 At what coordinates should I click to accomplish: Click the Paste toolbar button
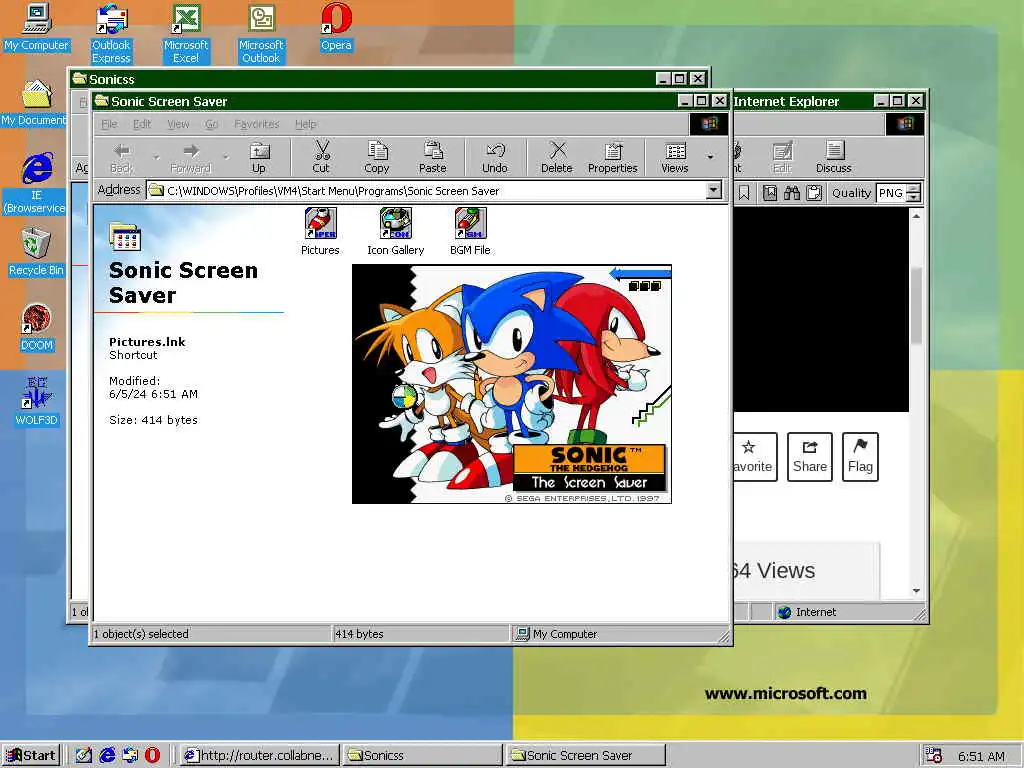click(x=432, y=158)
